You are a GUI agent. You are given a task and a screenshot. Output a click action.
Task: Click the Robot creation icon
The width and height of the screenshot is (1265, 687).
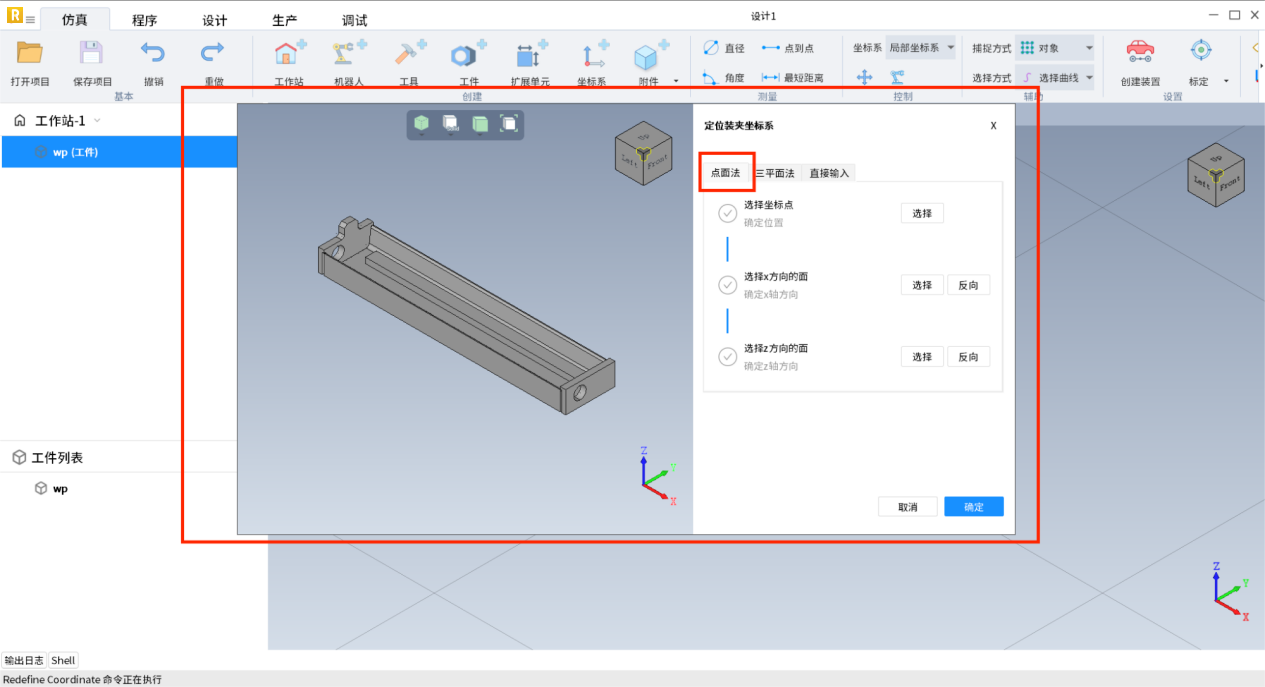pos(349,55)
